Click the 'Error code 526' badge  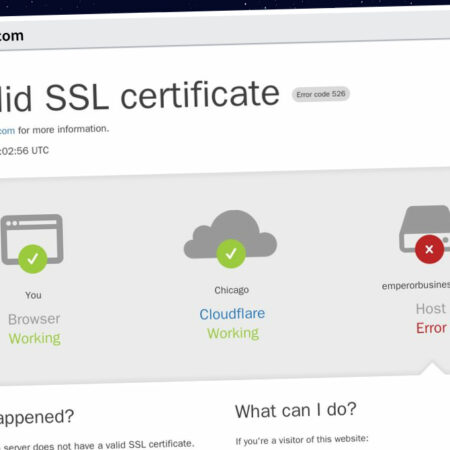click(321, 94)
